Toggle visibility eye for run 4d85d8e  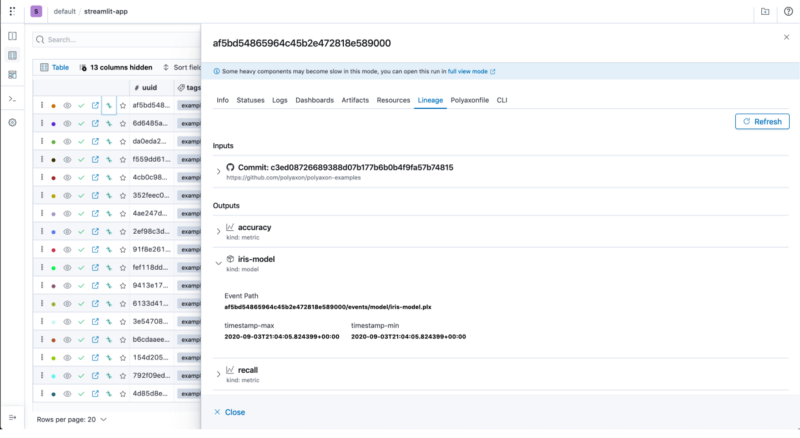(x=67, y=394)
